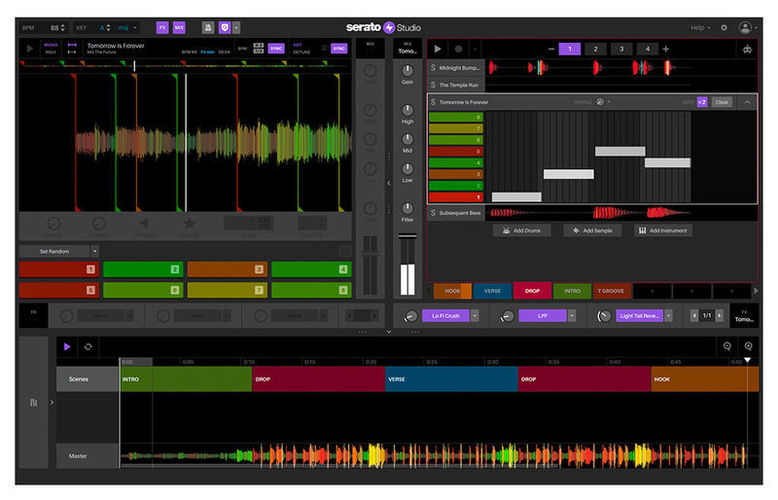Select the VERSE scene tab

492,291
